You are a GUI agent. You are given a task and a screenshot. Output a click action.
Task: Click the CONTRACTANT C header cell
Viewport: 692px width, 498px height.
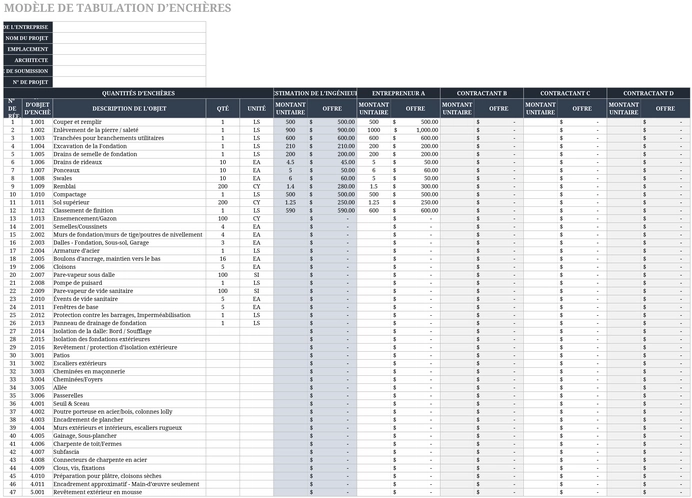[x=565, y=93]
